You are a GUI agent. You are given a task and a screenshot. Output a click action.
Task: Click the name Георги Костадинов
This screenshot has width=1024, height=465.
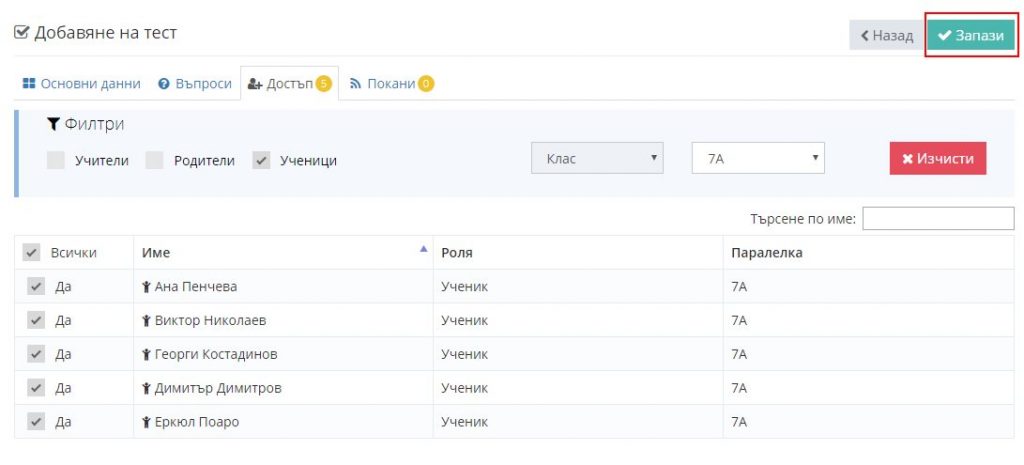(x=216, y=355)
